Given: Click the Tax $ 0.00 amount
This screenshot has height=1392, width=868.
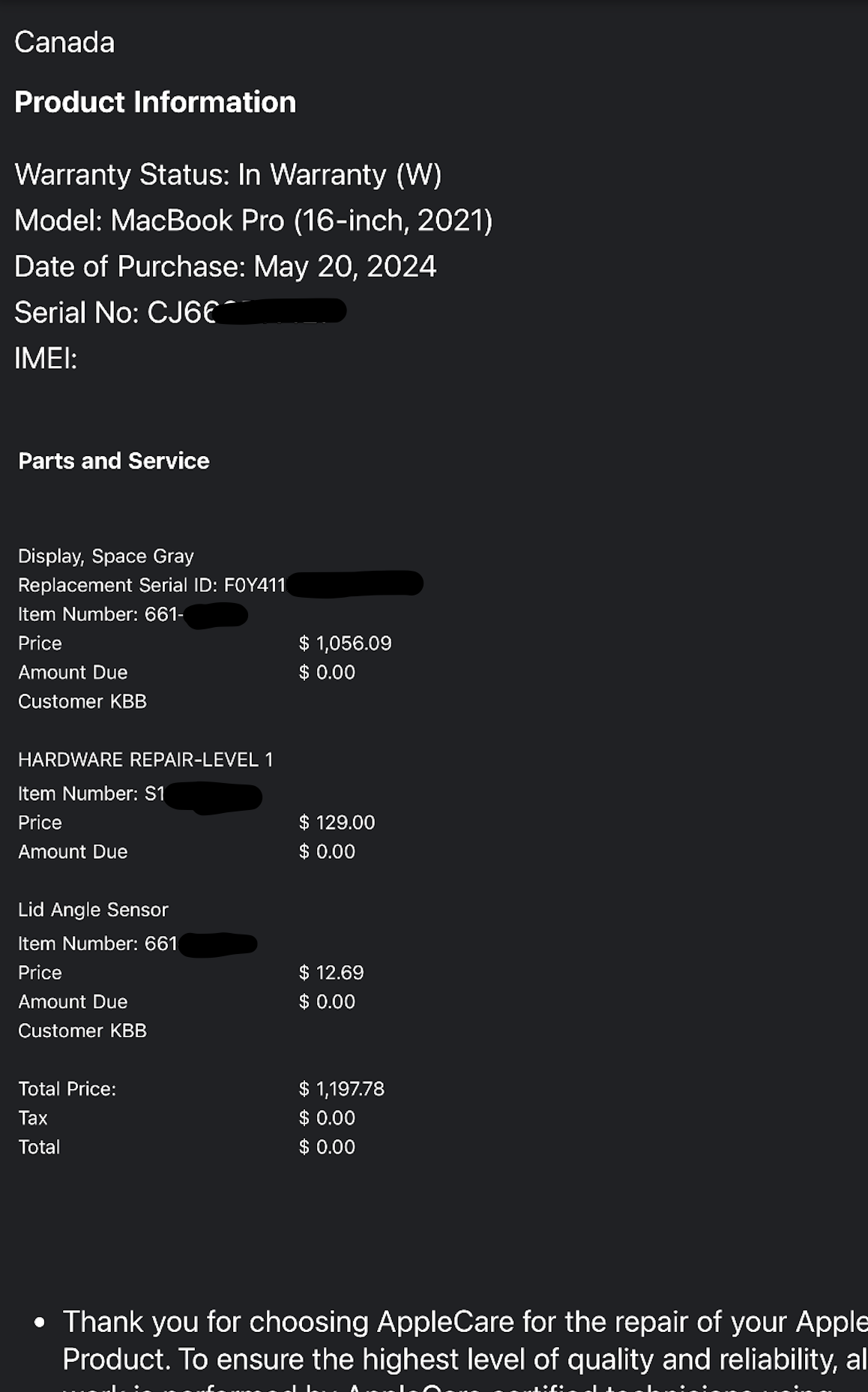Looking at the screenshot, I should 327,1118.
